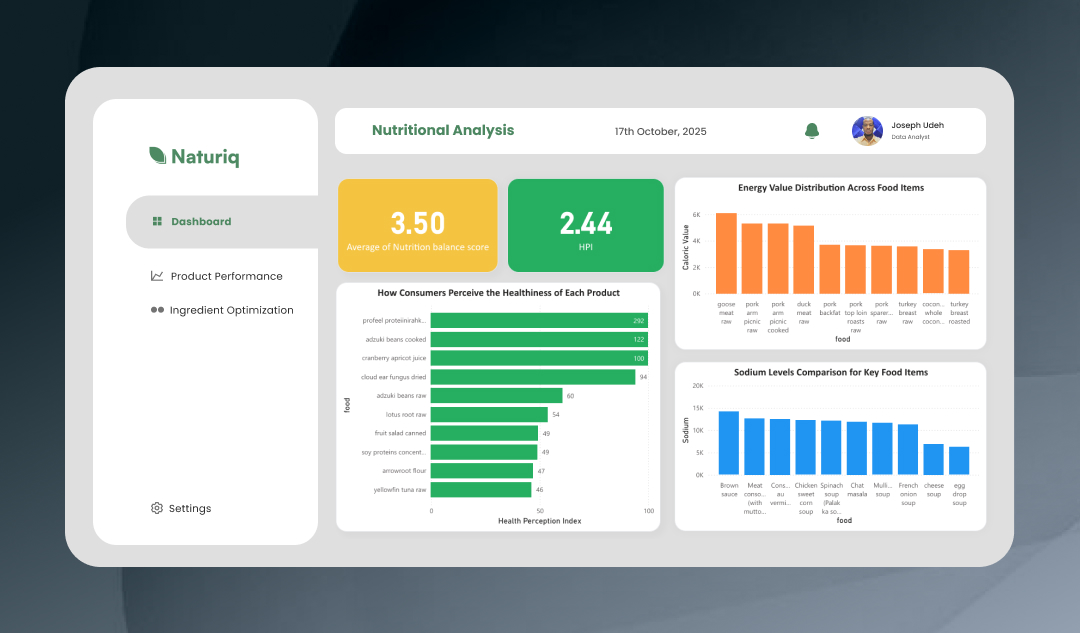Click the duck meat raw orange bar

coord(804,260)
